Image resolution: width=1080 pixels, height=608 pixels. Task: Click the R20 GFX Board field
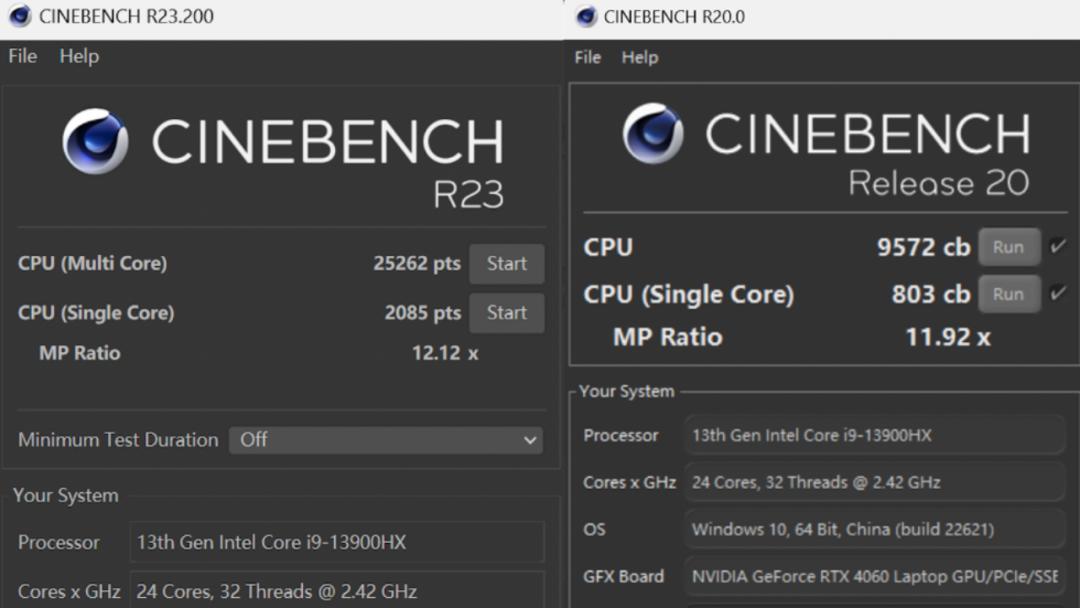874,576
